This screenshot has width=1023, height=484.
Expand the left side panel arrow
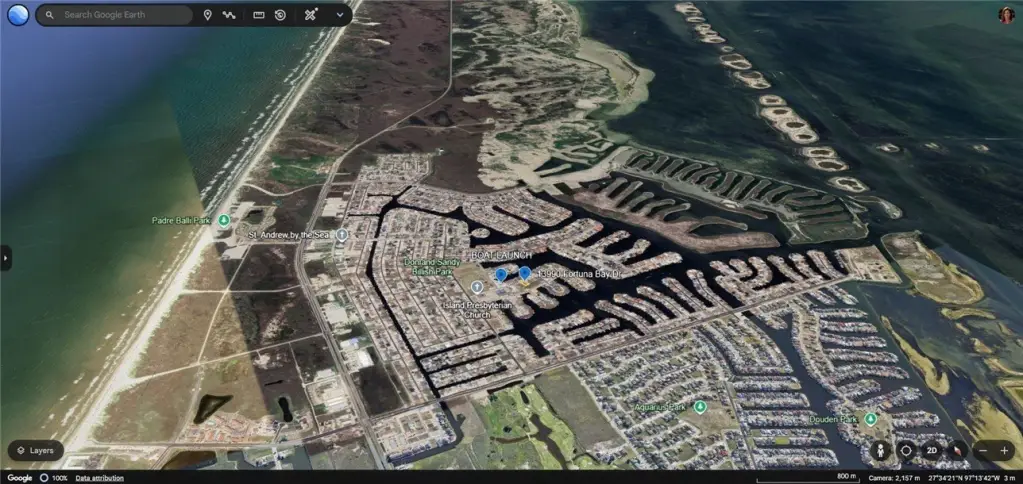pos(5,258)
